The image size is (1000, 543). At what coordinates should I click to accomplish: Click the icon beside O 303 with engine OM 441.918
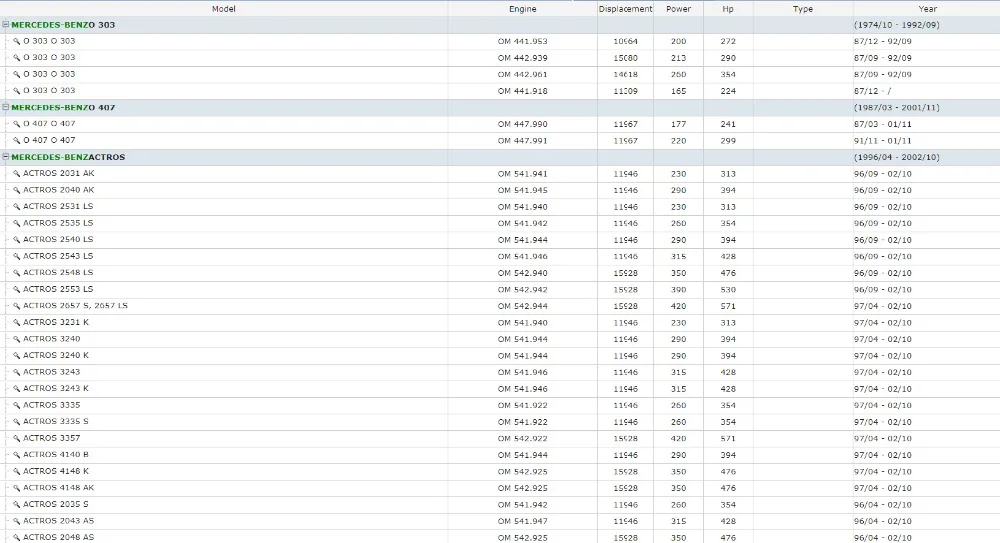17,91
